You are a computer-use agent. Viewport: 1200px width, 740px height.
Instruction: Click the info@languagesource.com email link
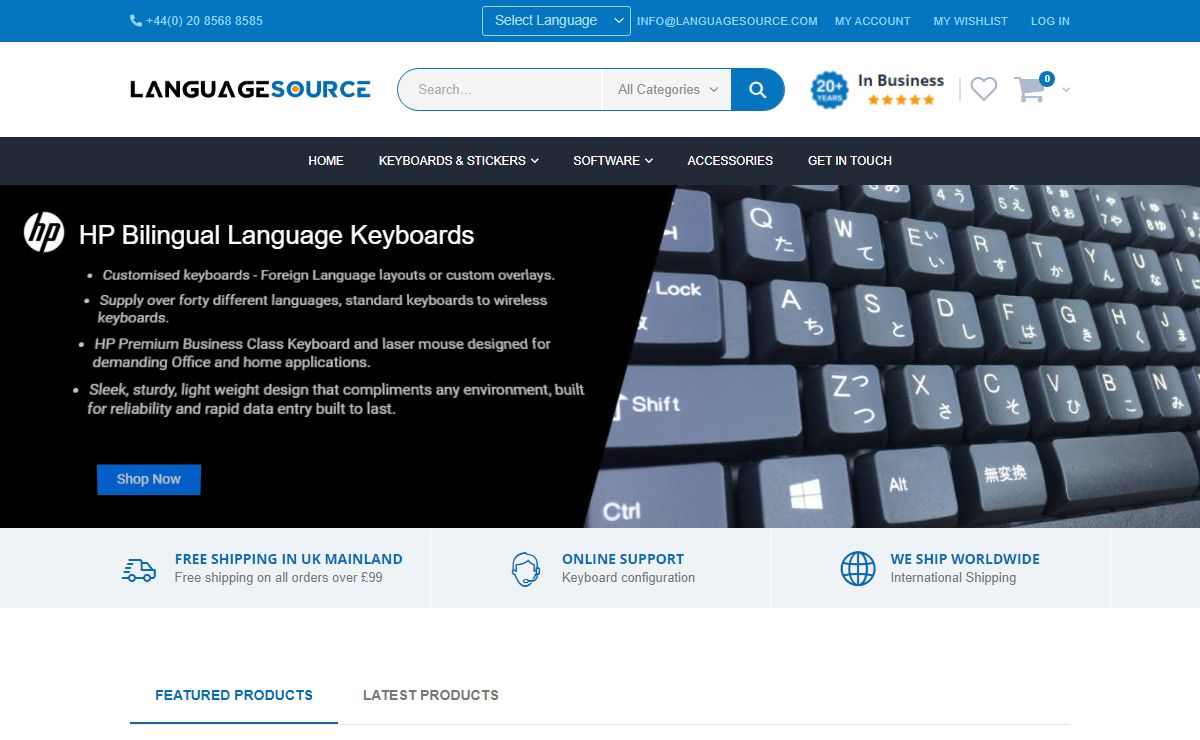point(727,21)
